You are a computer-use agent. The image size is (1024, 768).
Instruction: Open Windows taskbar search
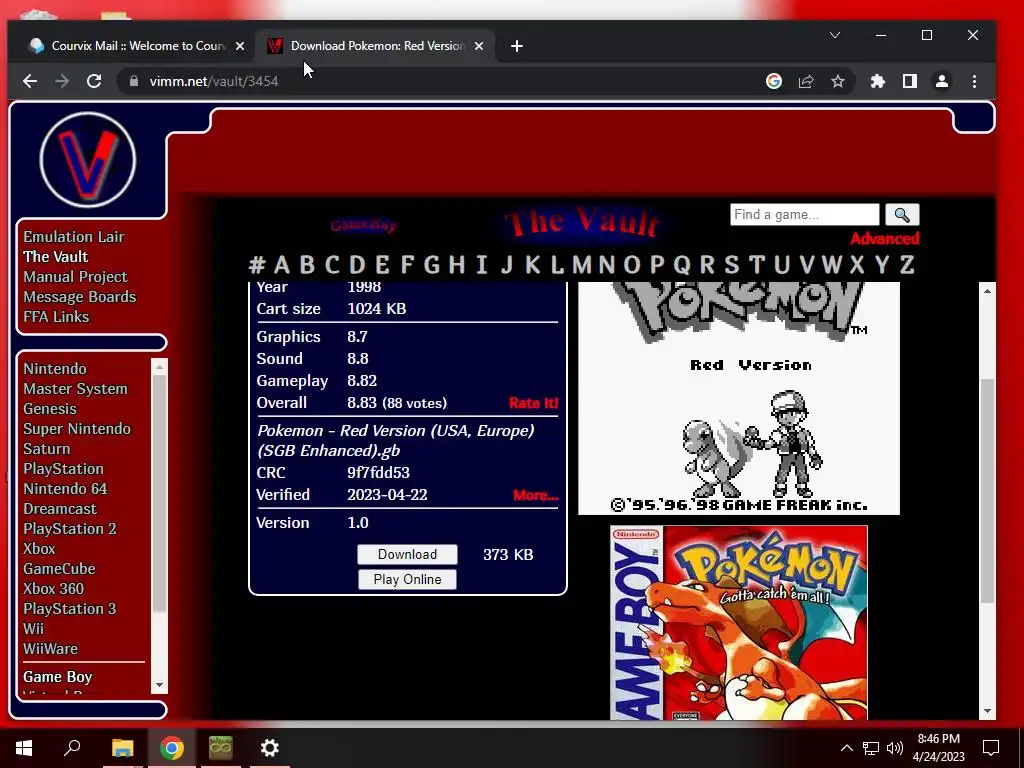point(72,748)
